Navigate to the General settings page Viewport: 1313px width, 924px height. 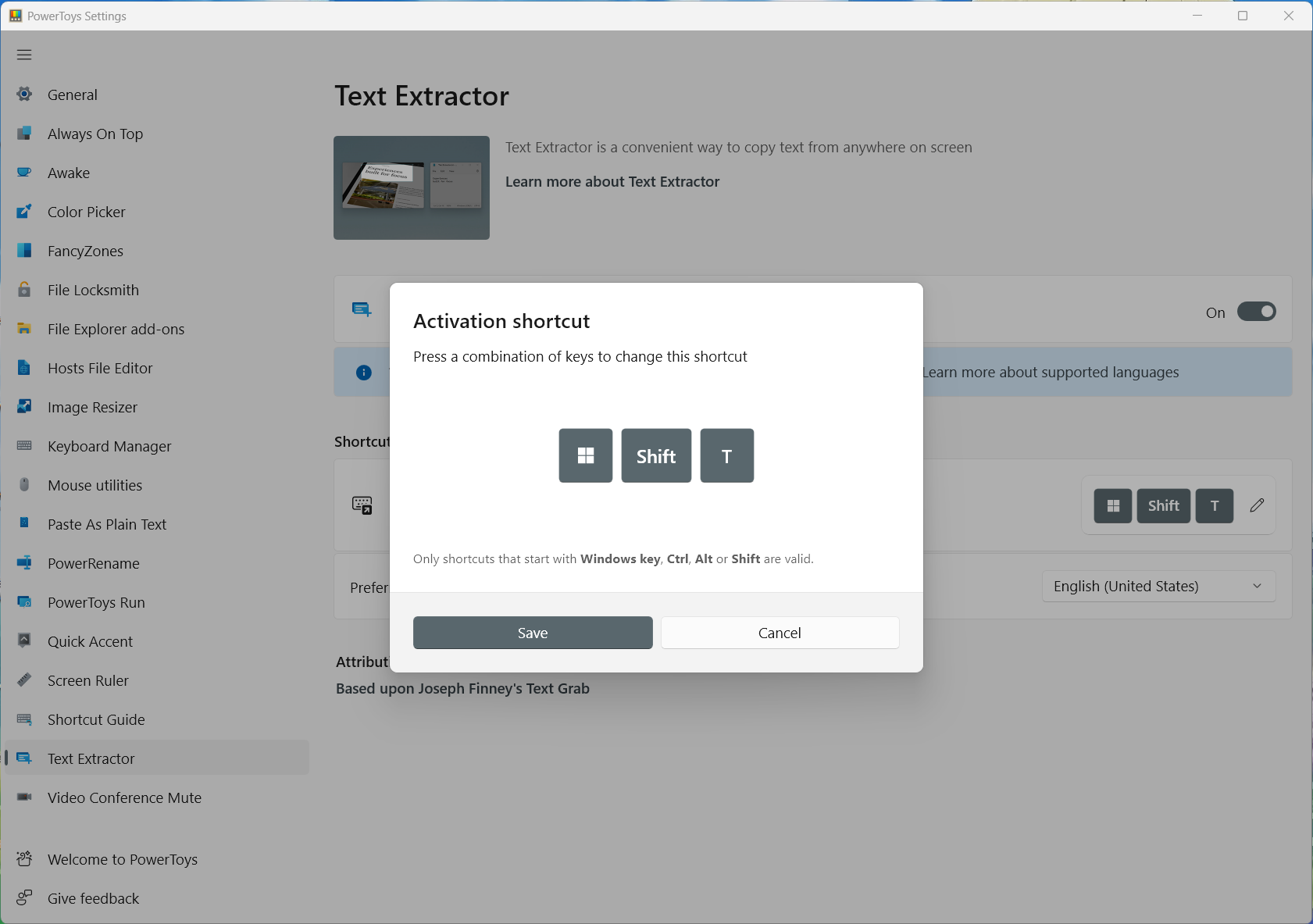[x=73, y=95]
